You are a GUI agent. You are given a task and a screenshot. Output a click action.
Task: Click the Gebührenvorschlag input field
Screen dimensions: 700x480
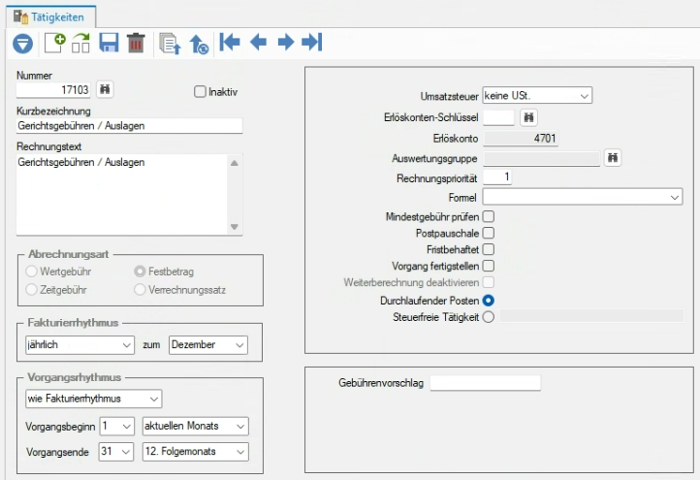click(x=485, y=383)
